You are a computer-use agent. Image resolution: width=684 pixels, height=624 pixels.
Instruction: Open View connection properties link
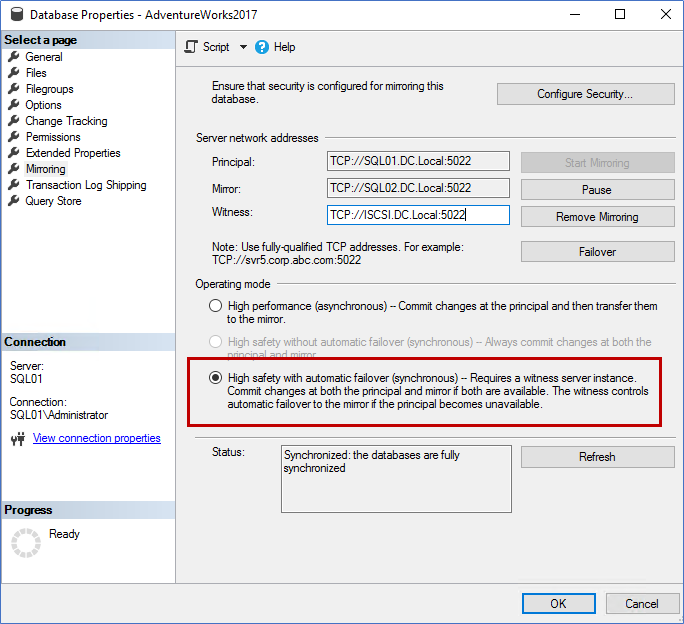point(96,438)
